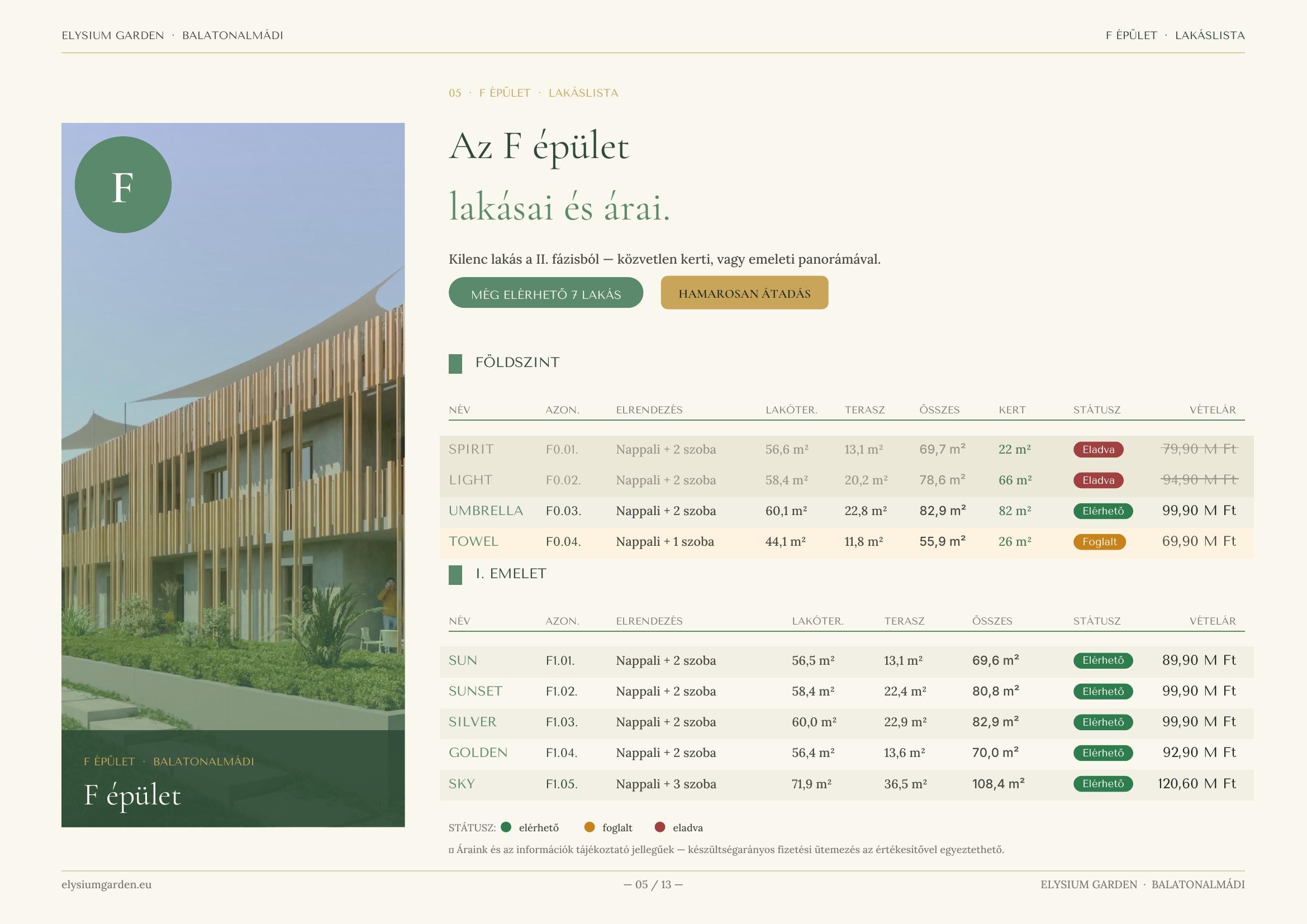Click the 120,60 M Ft price of SKY
This screenshot has height=924, width=1307.
[x=1196, y=783]
